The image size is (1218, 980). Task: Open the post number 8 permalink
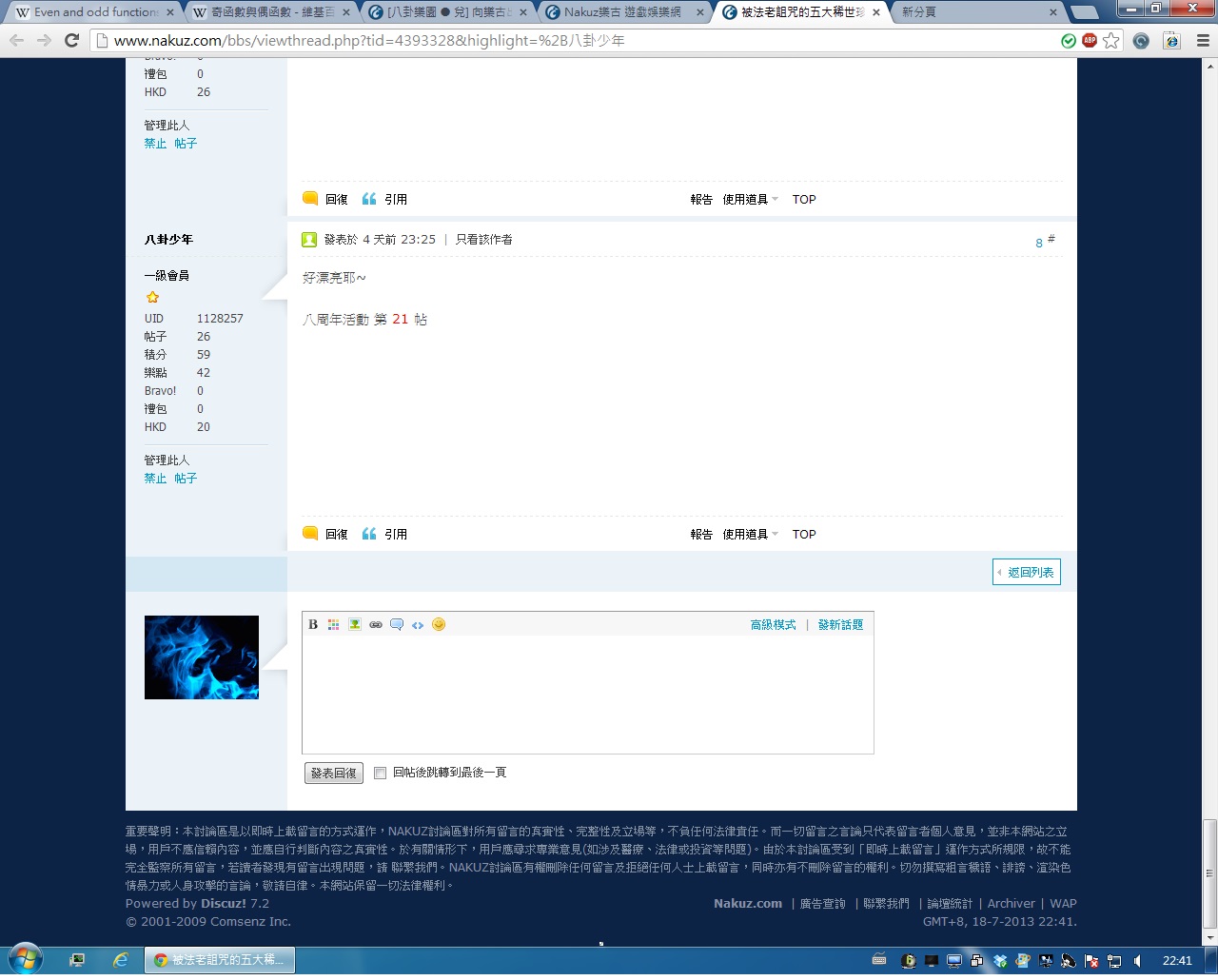[x=1039, y=243]
